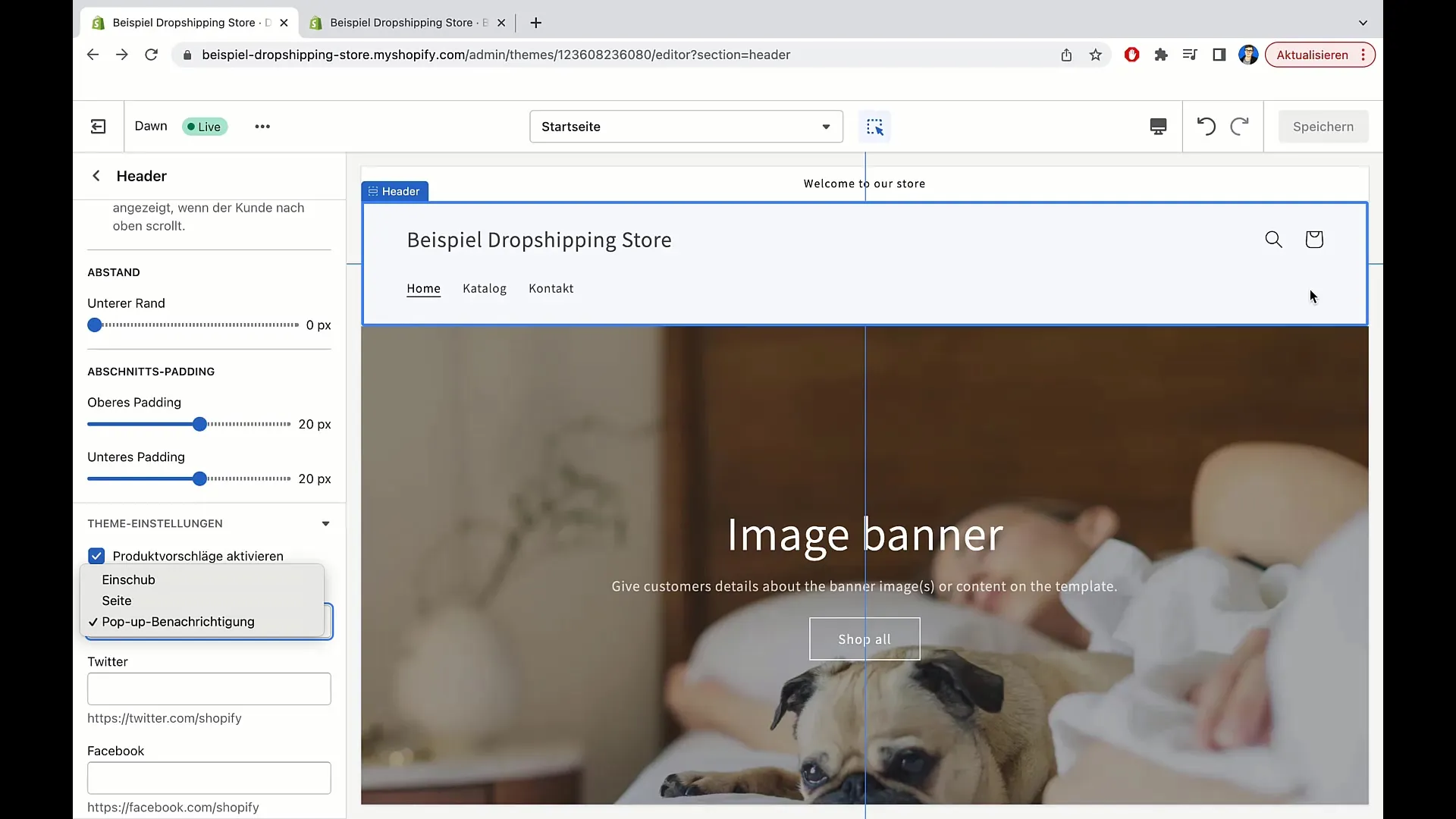
Task: Click the section grid/layout selector icon
Action: (x=875, y=126)
